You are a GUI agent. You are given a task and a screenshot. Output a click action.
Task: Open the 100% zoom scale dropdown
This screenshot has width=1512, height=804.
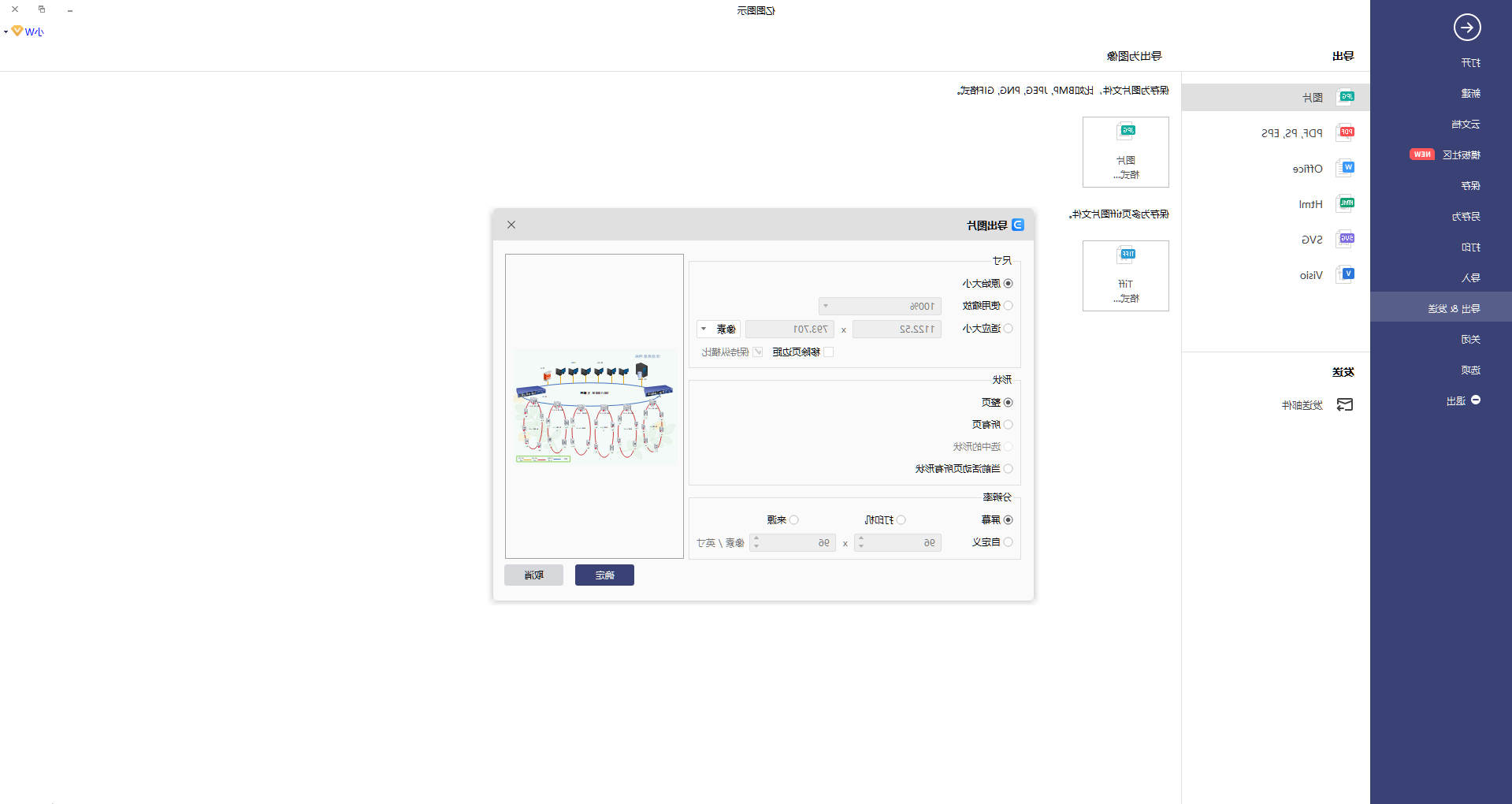pos(879,306)
